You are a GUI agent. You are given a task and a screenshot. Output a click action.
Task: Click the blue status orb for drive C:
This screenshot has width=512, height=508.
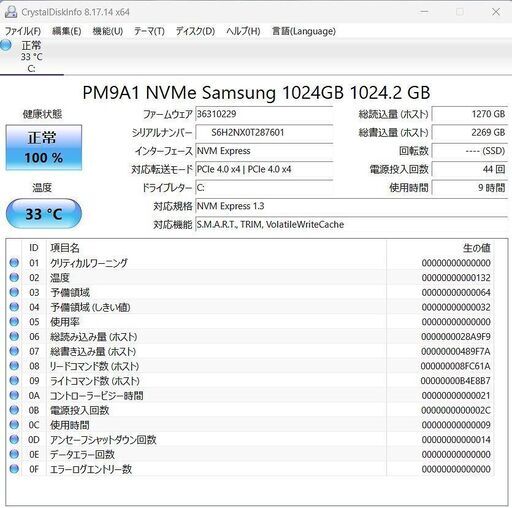[x=5, y=45]
